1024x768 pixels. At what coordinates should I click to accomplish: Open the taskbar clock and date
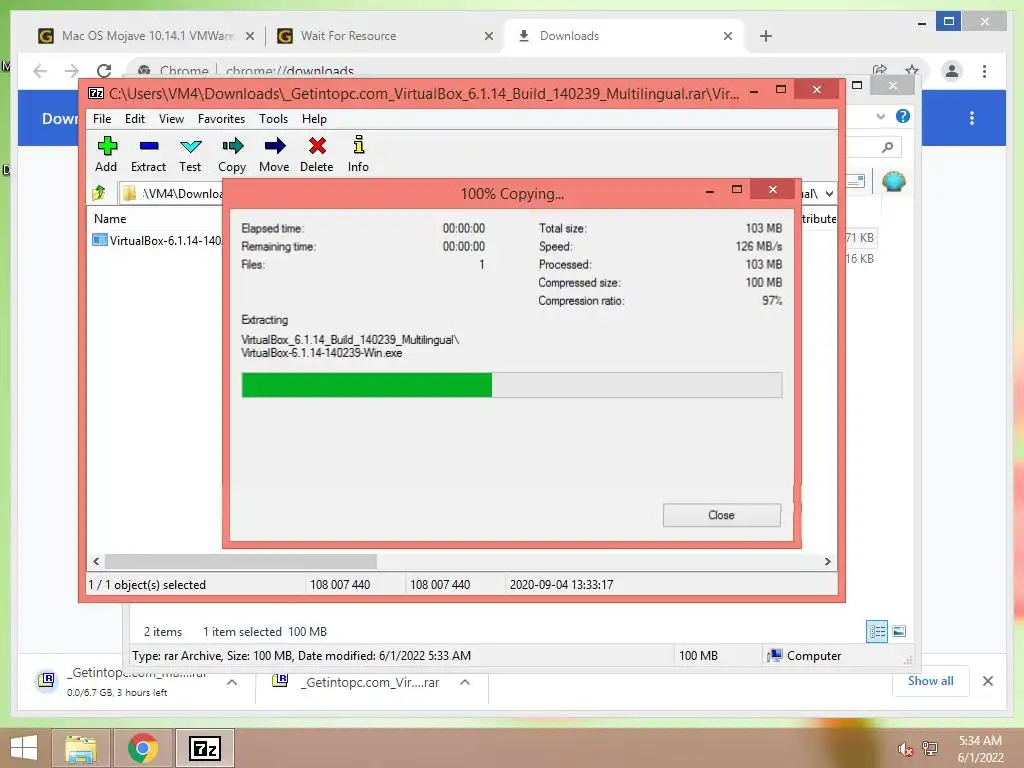click(980, 749)
